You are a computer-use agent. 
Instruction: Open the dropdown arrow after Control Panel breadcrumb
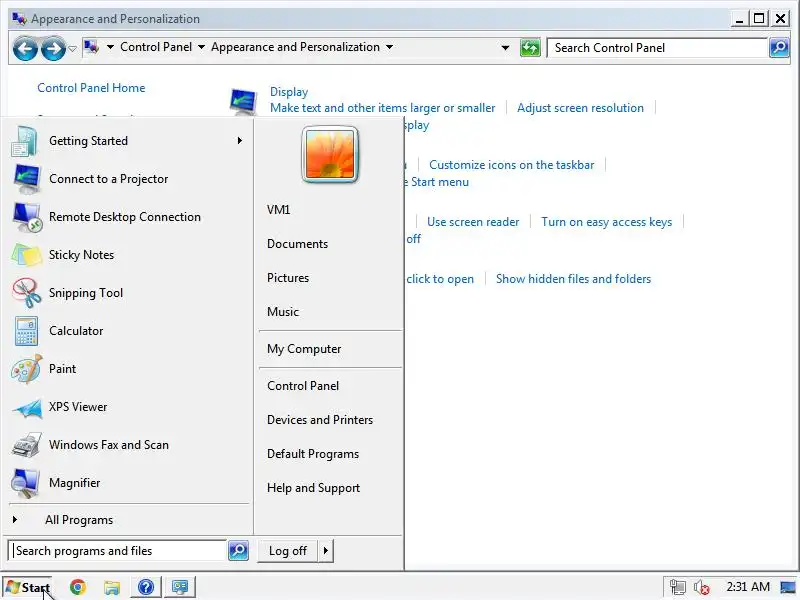point(202,47)
